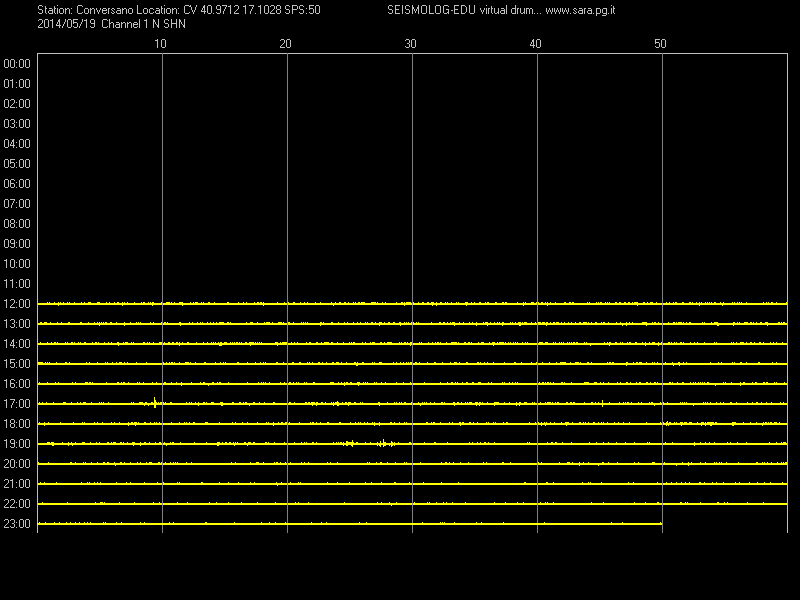This screenshot has height=600, width=800.
Task: Click the 04:00 hour label
Action: [17, 144]
